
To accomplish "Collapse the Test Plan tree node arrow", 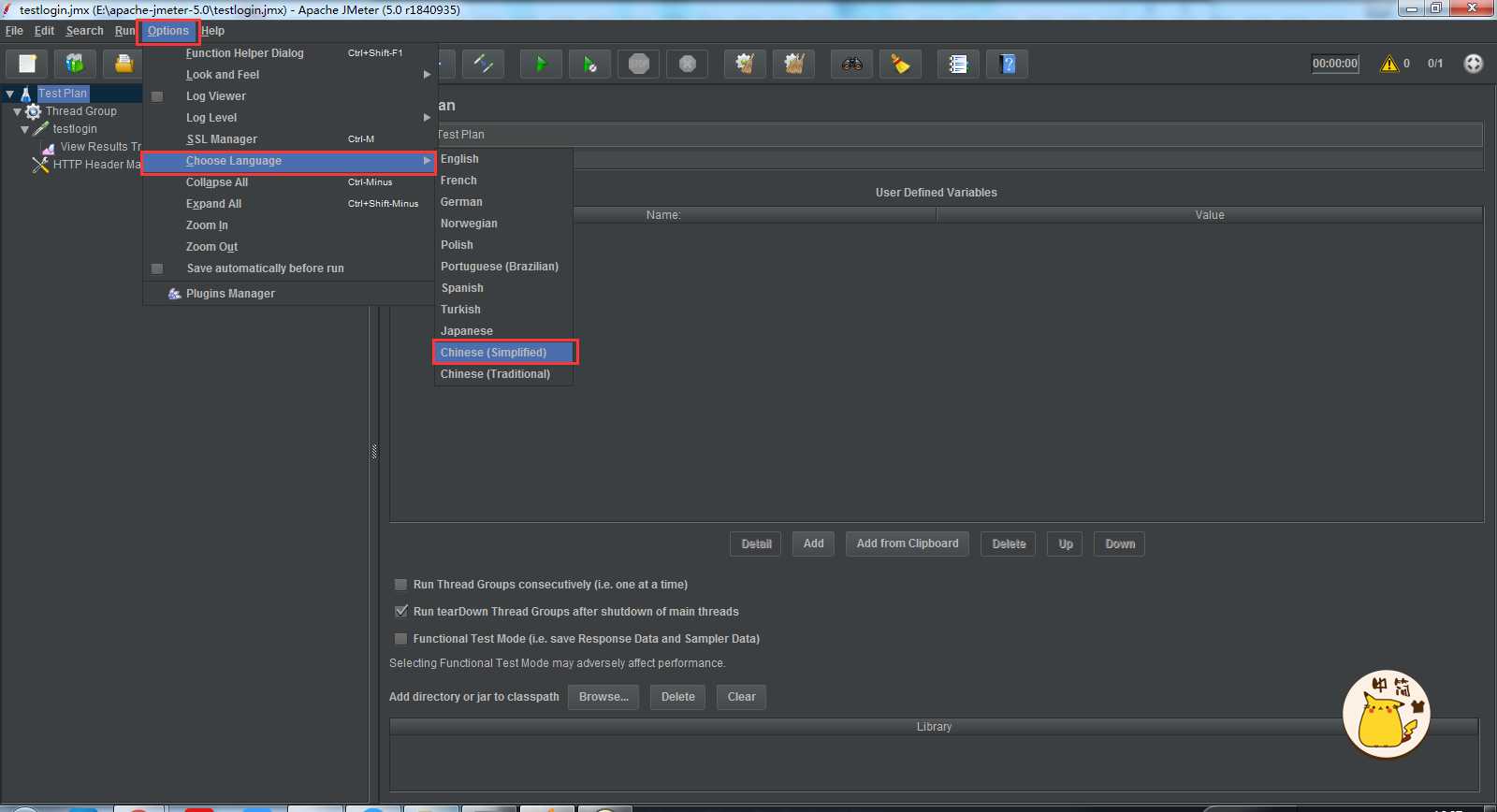I will pyautogui.click(x=9, y=94).
